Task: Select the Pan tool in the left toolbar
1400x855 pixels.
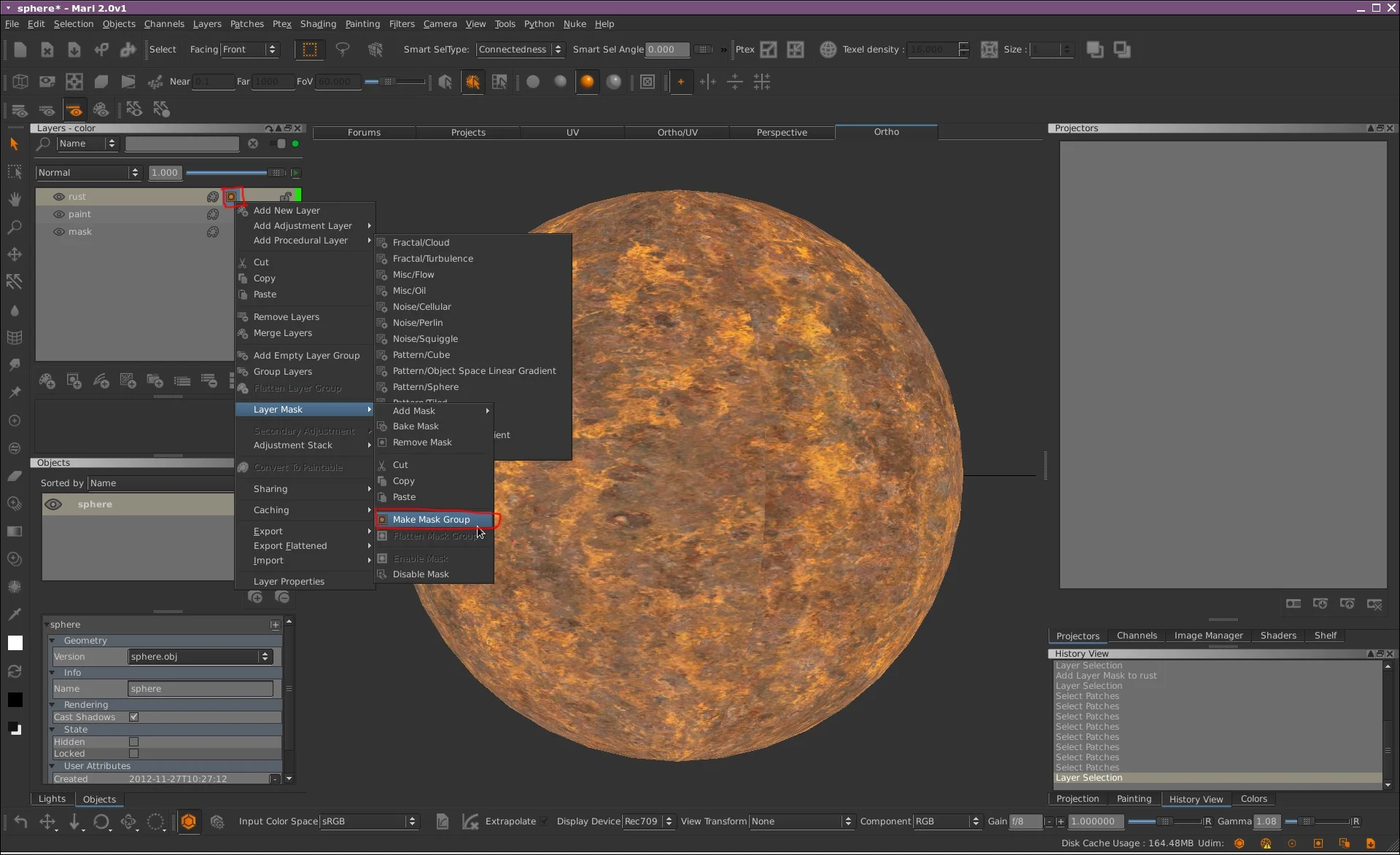Action: (15, 199)
